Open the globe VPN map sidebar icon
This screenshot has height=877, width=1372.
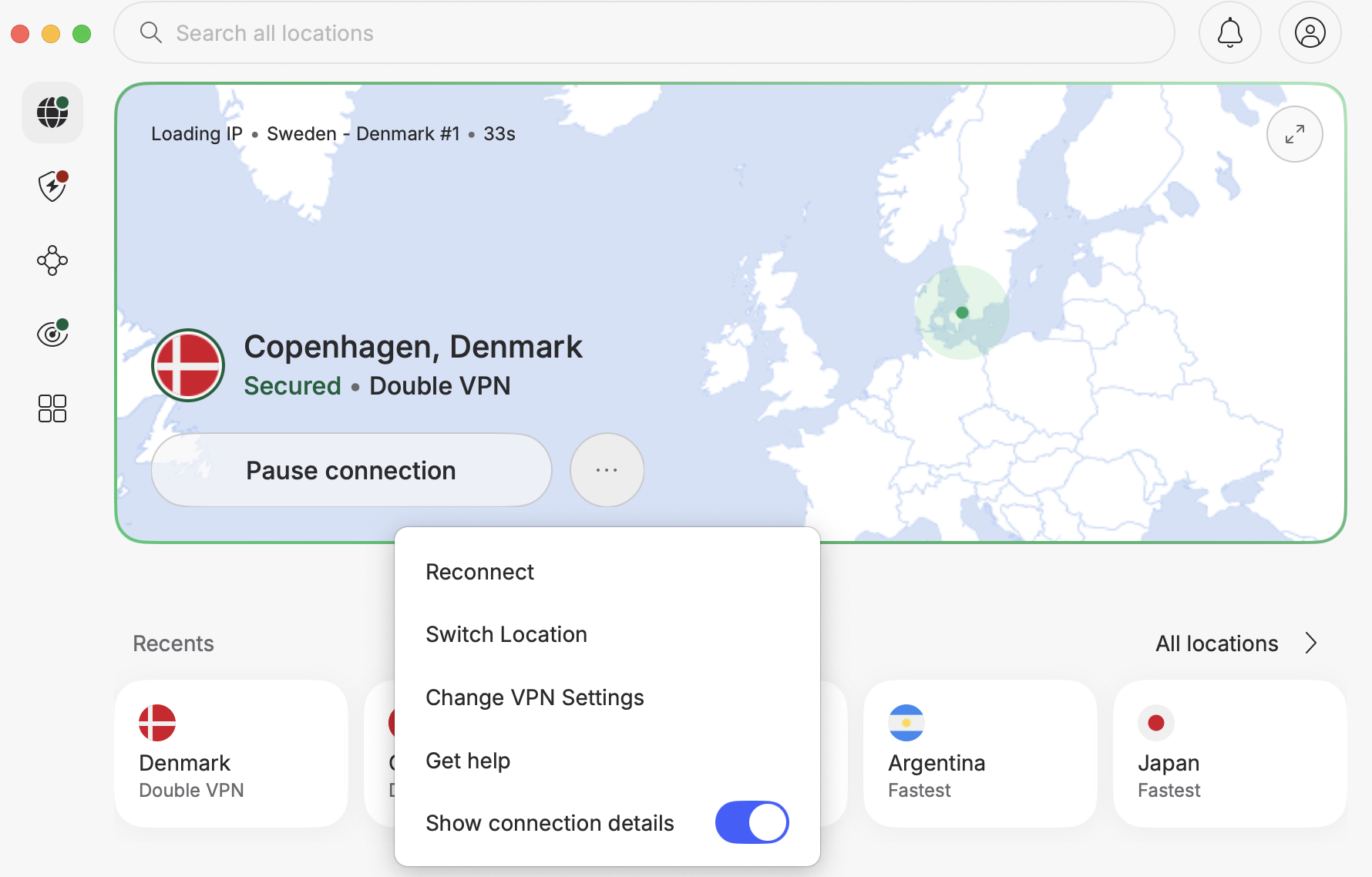52,113
